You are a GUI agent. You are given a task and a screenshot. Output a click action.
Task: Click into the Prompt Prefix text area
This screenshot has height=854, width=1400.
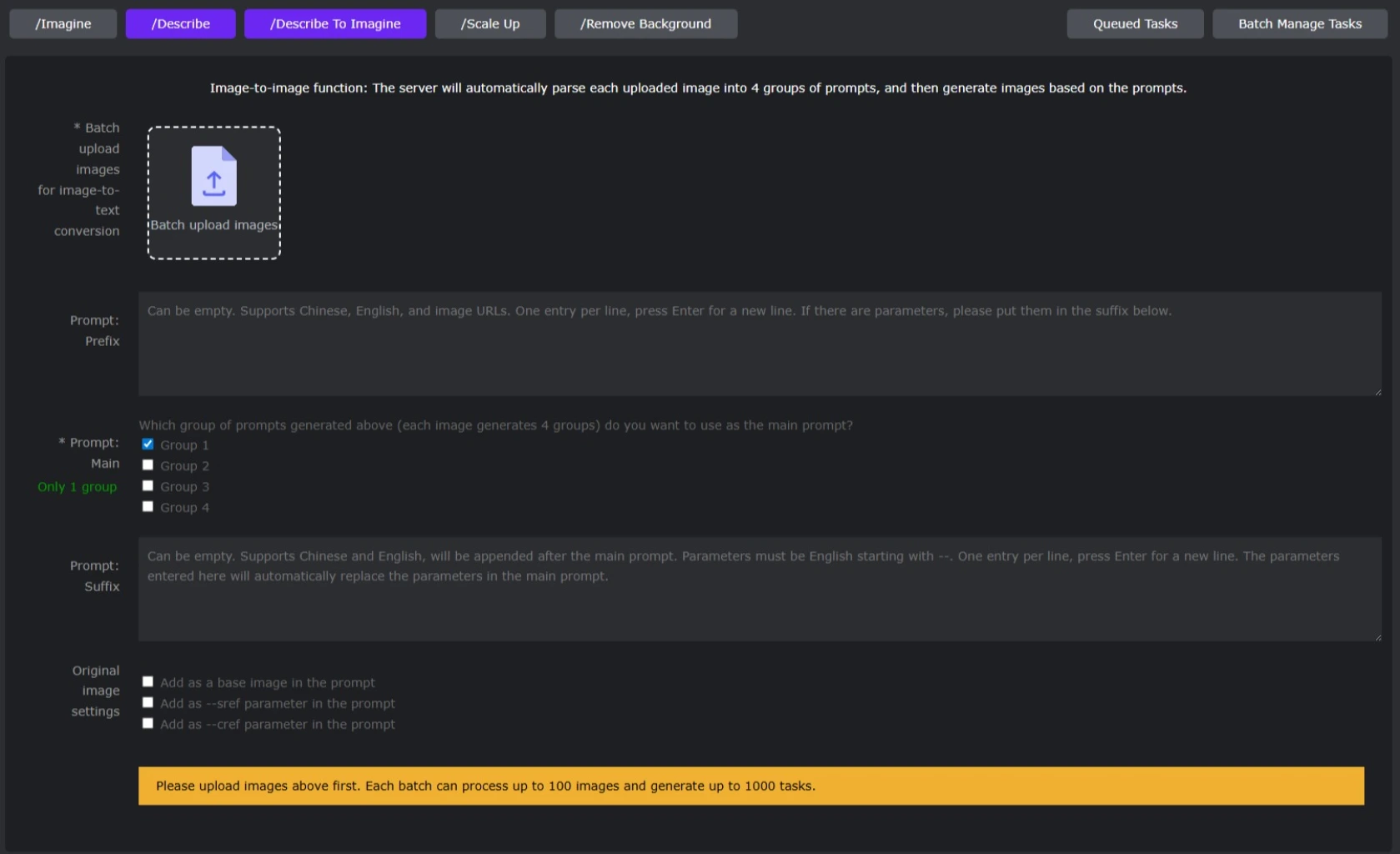click(759, 344)
